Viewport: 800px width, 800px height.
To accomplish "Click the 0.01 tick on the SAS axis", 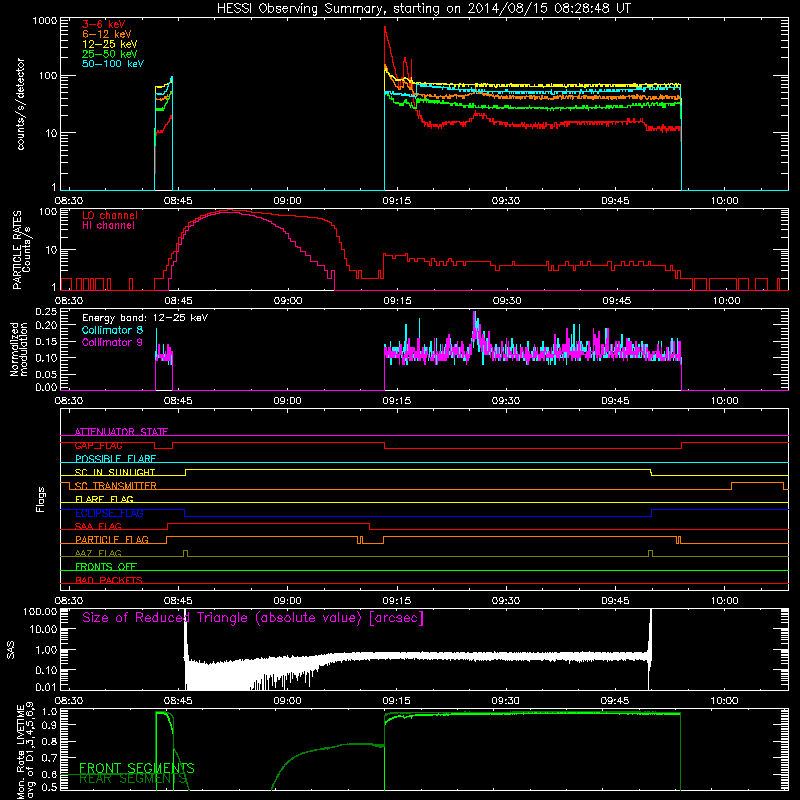I will [46, 687].
